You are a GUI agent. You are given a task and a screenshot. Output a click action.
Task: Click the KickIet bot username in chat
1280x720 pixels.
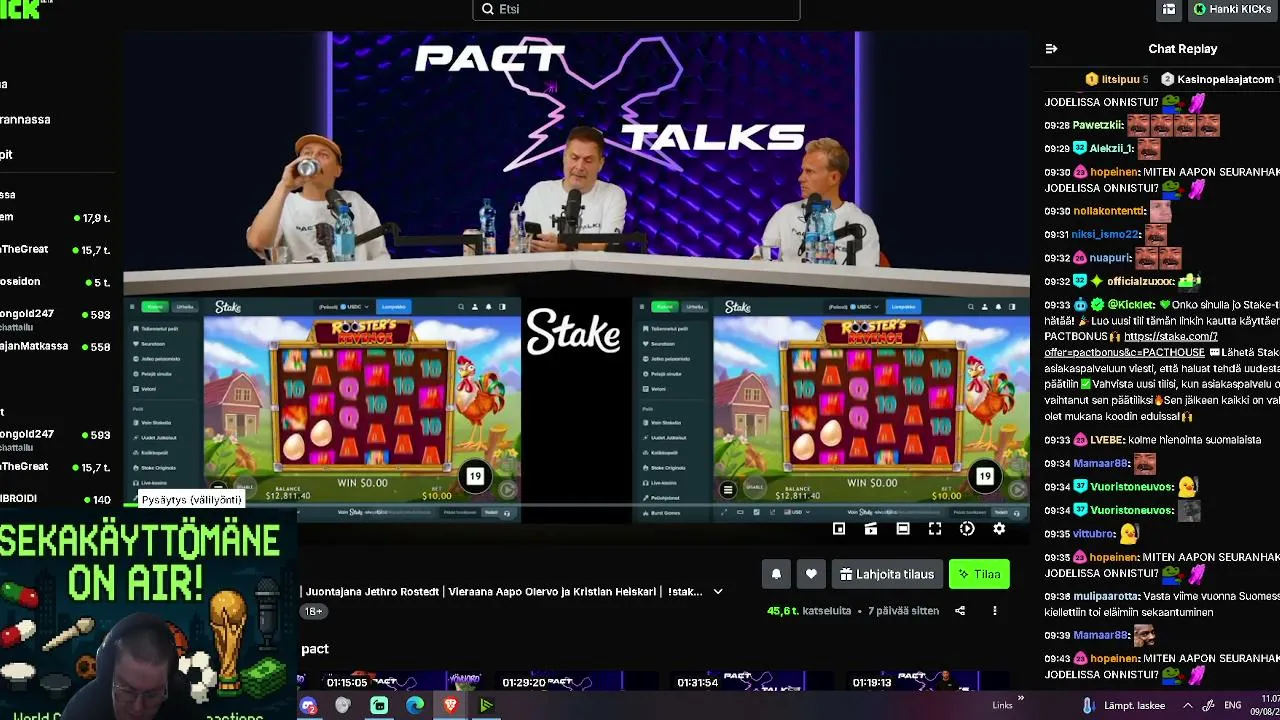(x=1131, y=304)
